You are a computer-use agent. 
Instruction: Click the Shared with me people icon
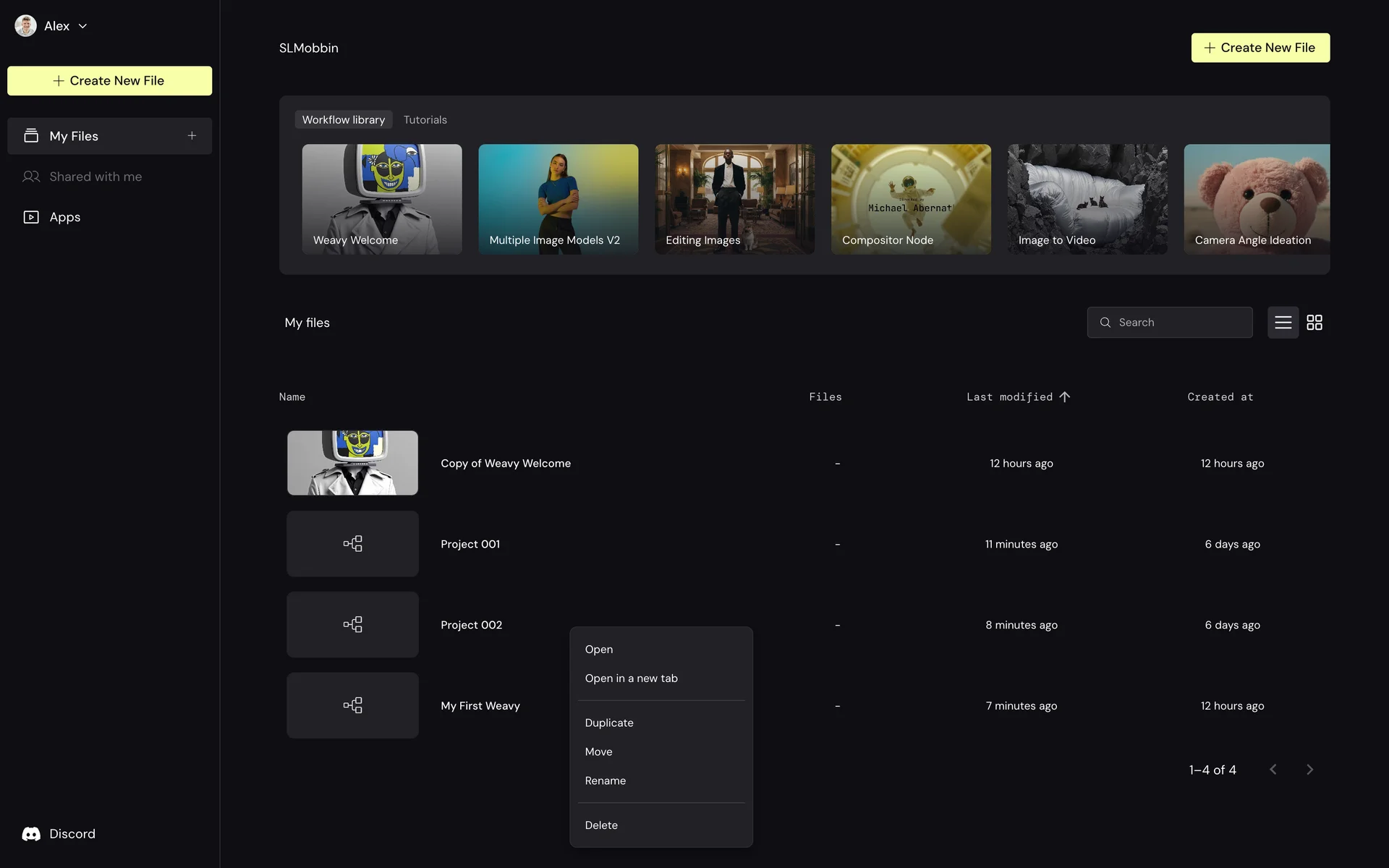click(31, 176)
